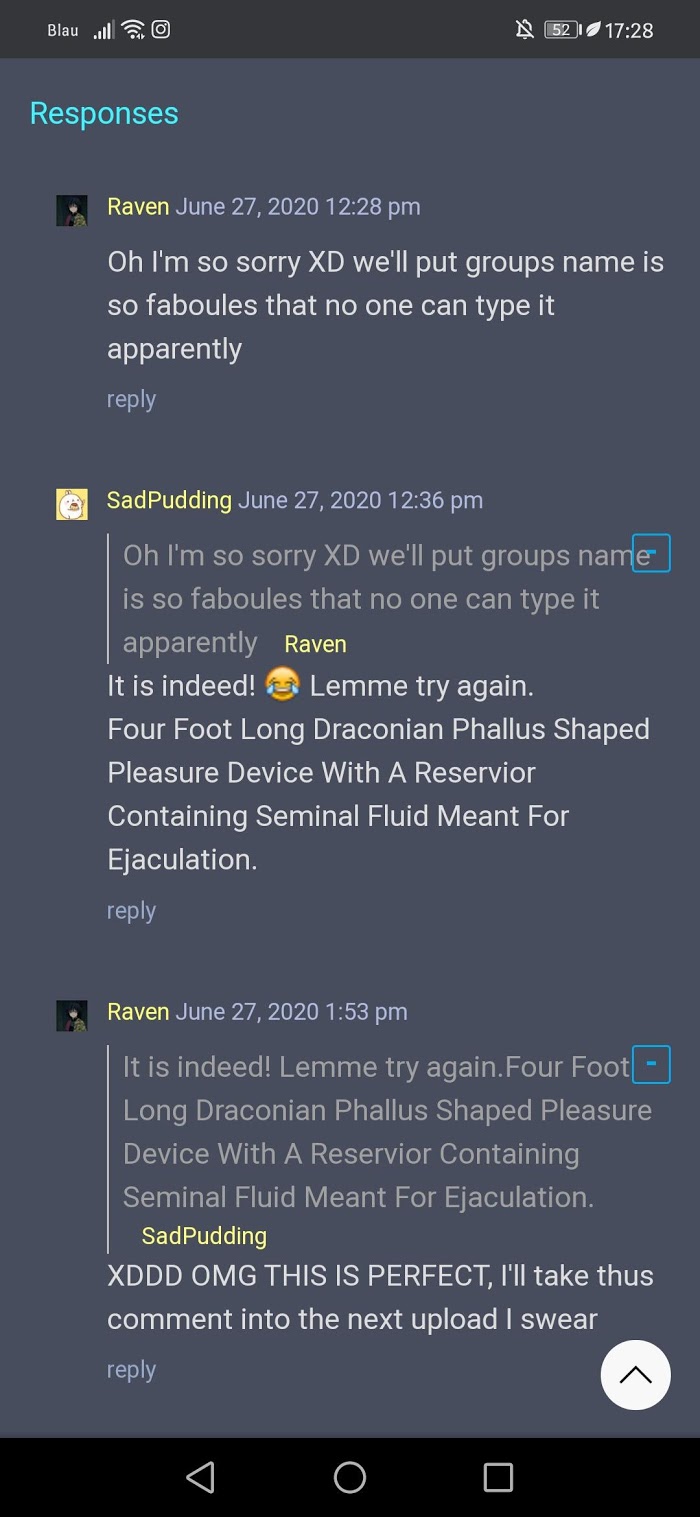Reply to SadPudding's comment

131,911
